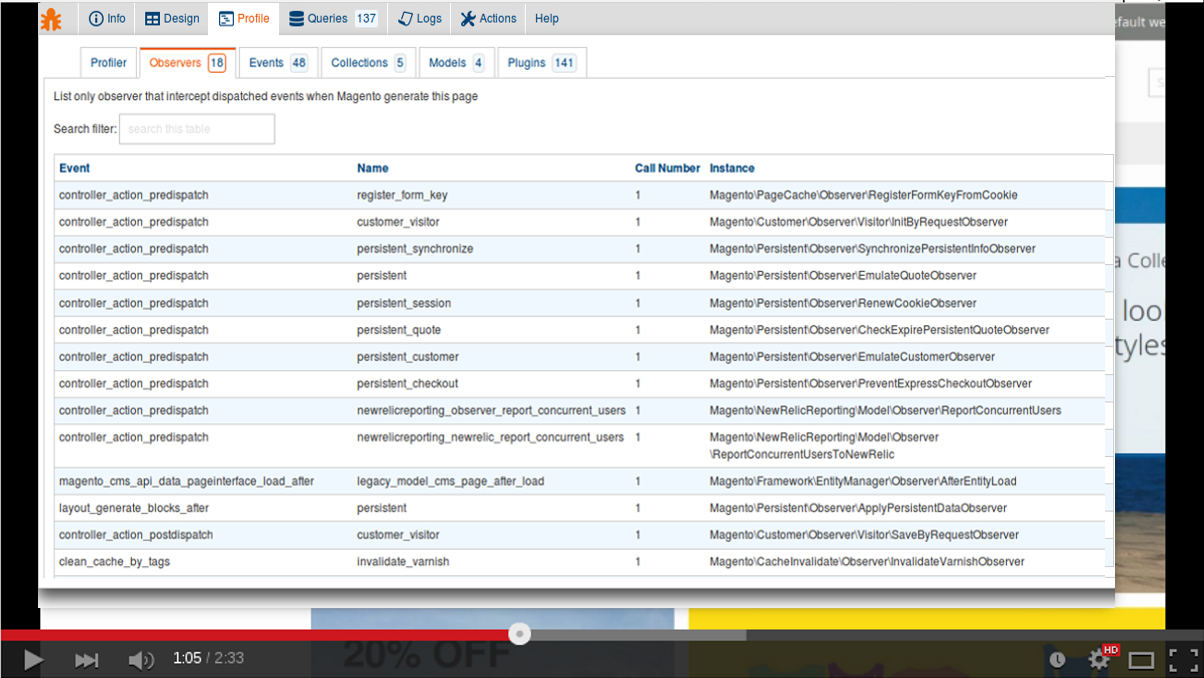
Task: Click the SynchronizePersistentInfoObserver instance cell
Action: (873, 249)
